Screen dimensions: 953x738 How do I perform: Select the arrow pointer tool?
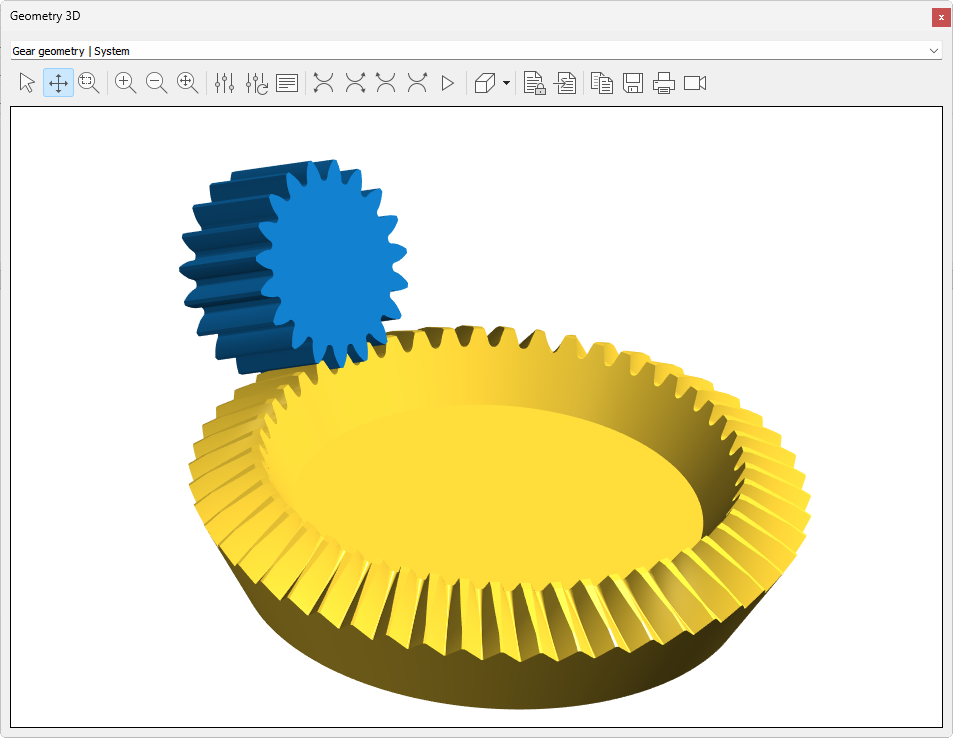pos(27,83)
